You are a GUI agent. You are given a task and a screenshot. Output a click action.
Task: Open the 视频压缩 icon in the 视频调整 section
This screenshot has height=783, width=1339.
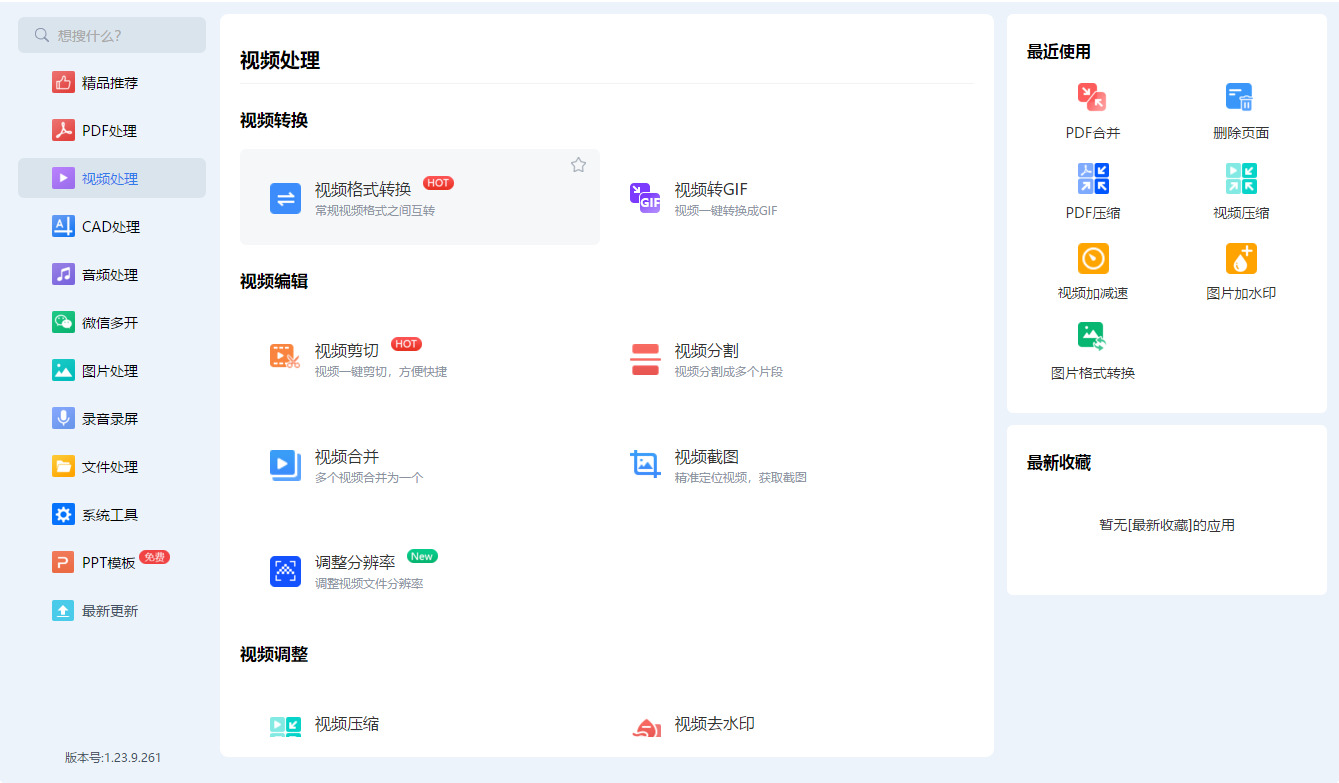(x=286, y=726)
